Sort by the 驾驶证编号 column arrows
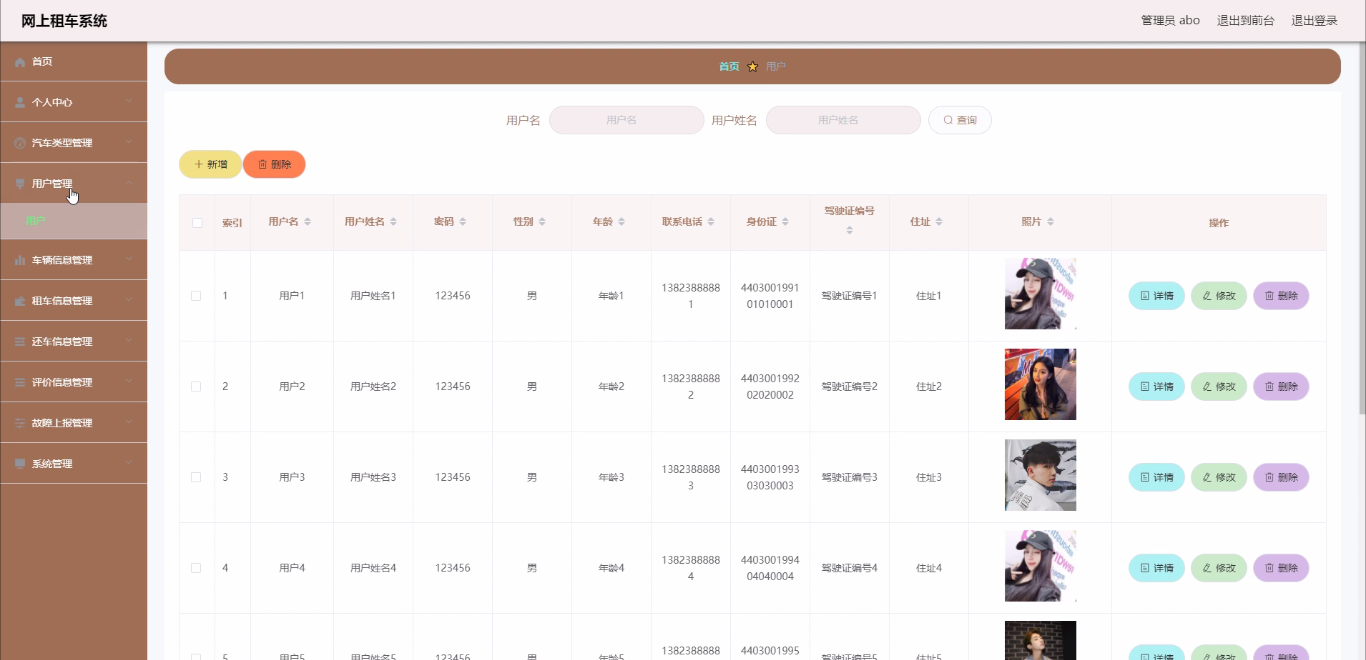 [850, 231]
